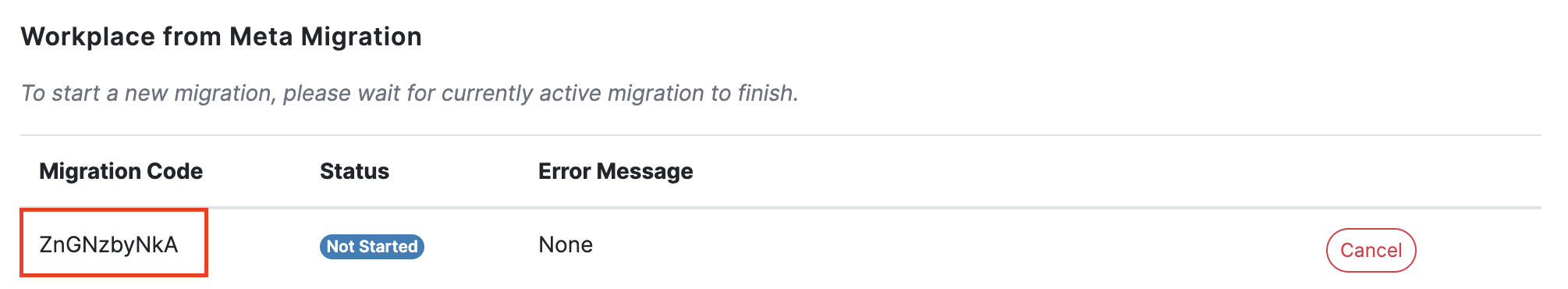1568x289 pixels.
Task: Click empty row space between None and Cancel
Action: coord(960,246)
